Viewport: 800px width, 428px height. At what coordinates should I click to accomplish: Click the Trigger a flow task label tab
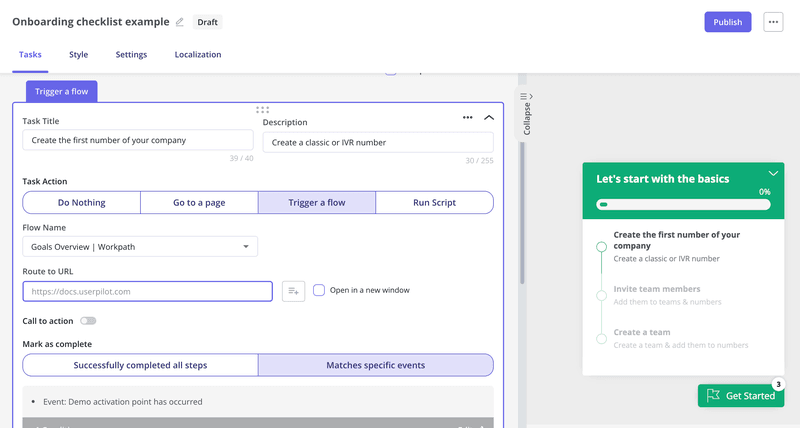tap(62, 91)
